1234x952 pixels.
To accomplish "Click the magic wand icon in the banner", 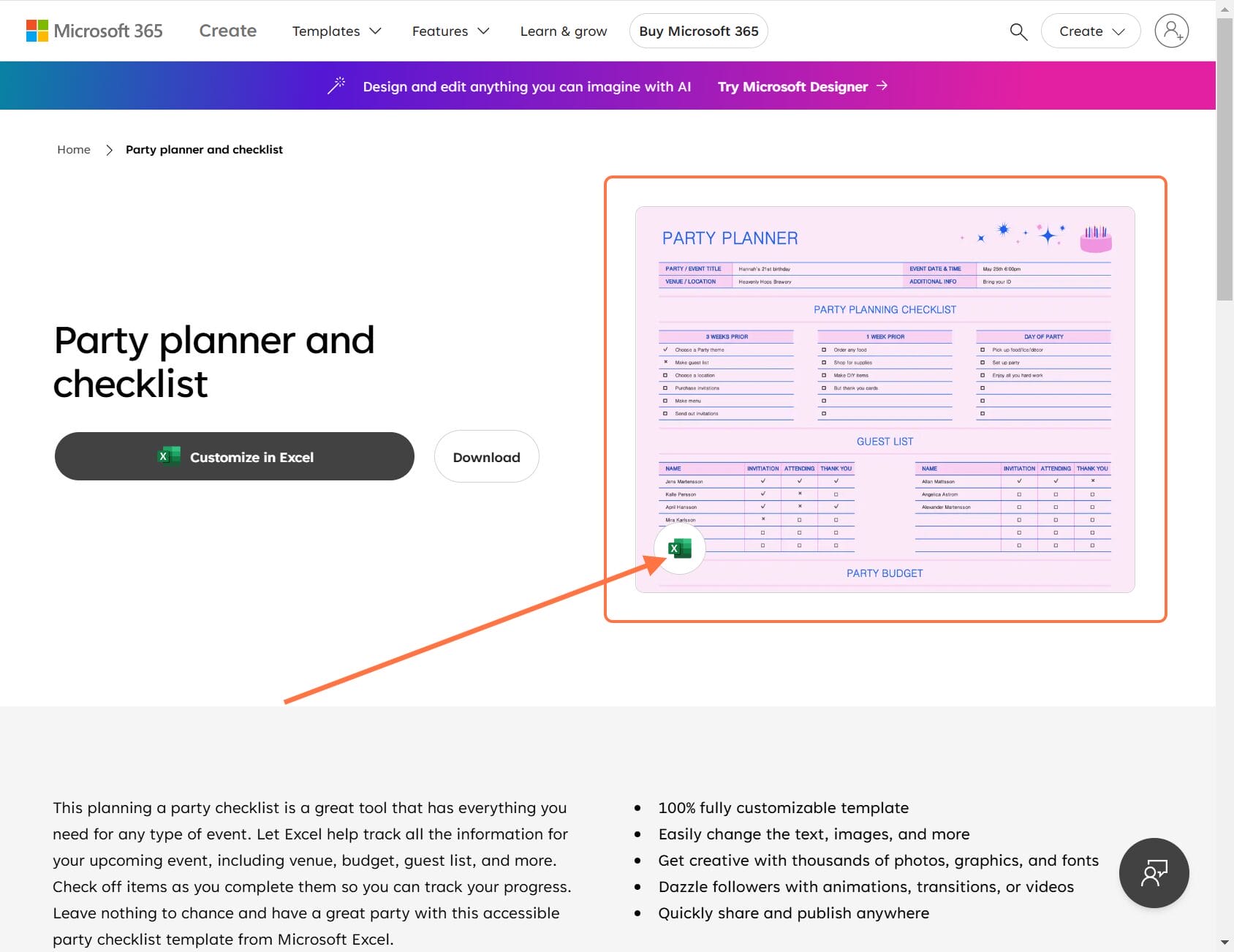I will click(x=336, y=85).
